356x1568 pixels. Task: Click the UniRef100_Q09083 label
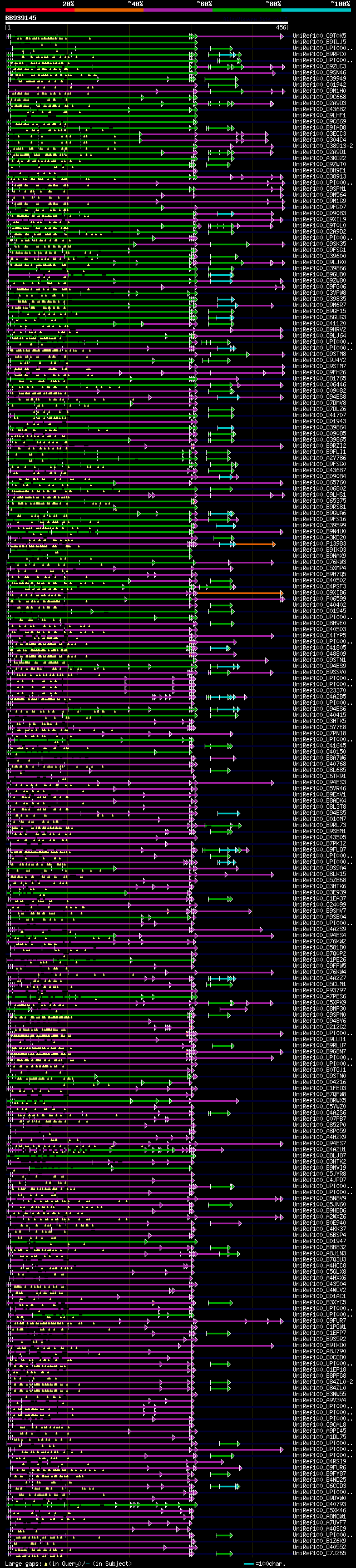319,213
